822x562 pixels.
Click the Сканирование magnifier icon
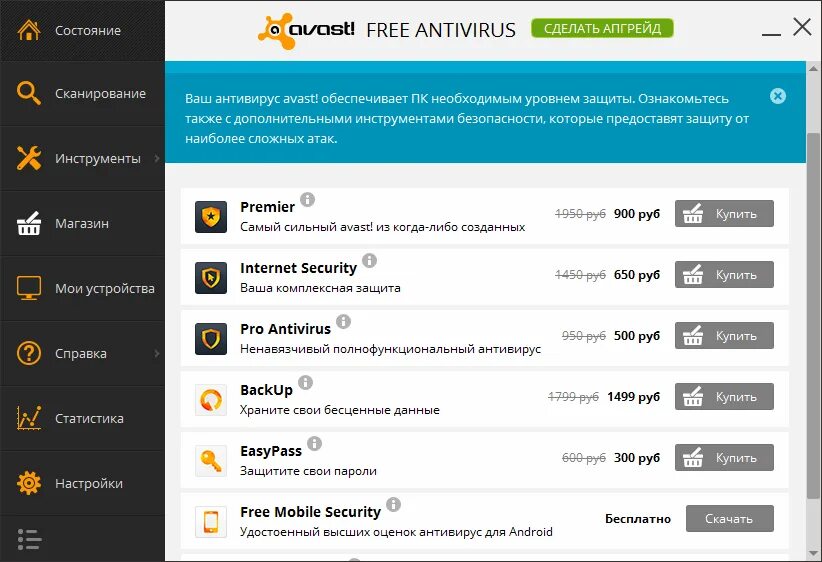click(x=28, y=93)
